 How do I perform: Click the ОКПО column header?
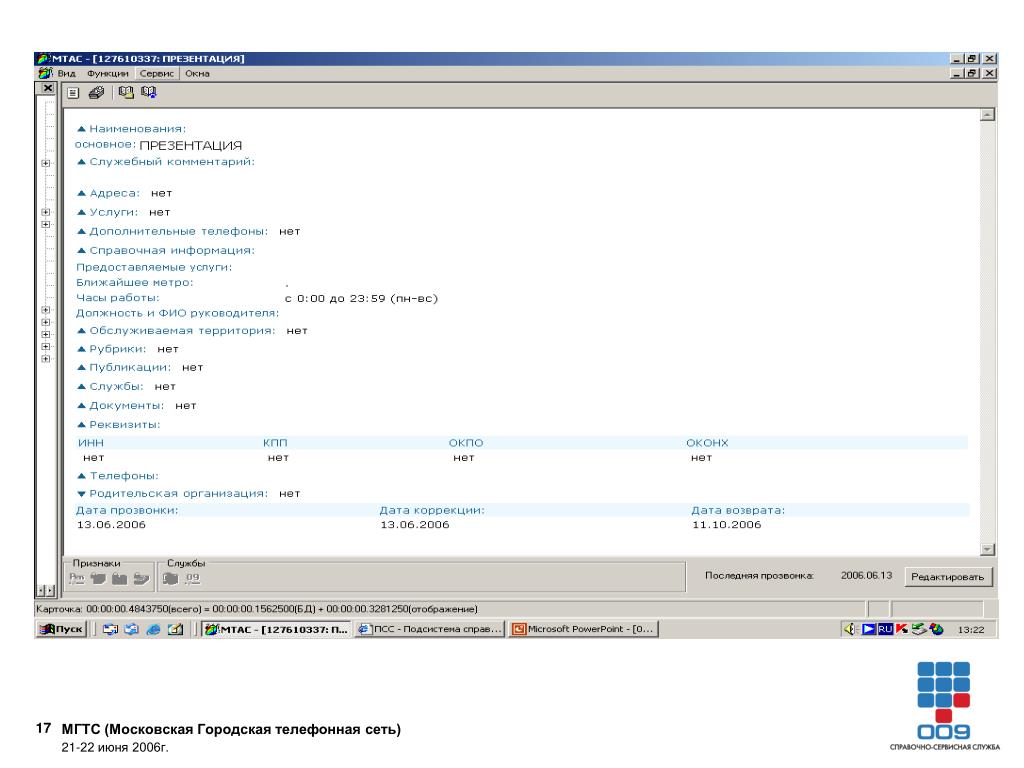point(466,443)
